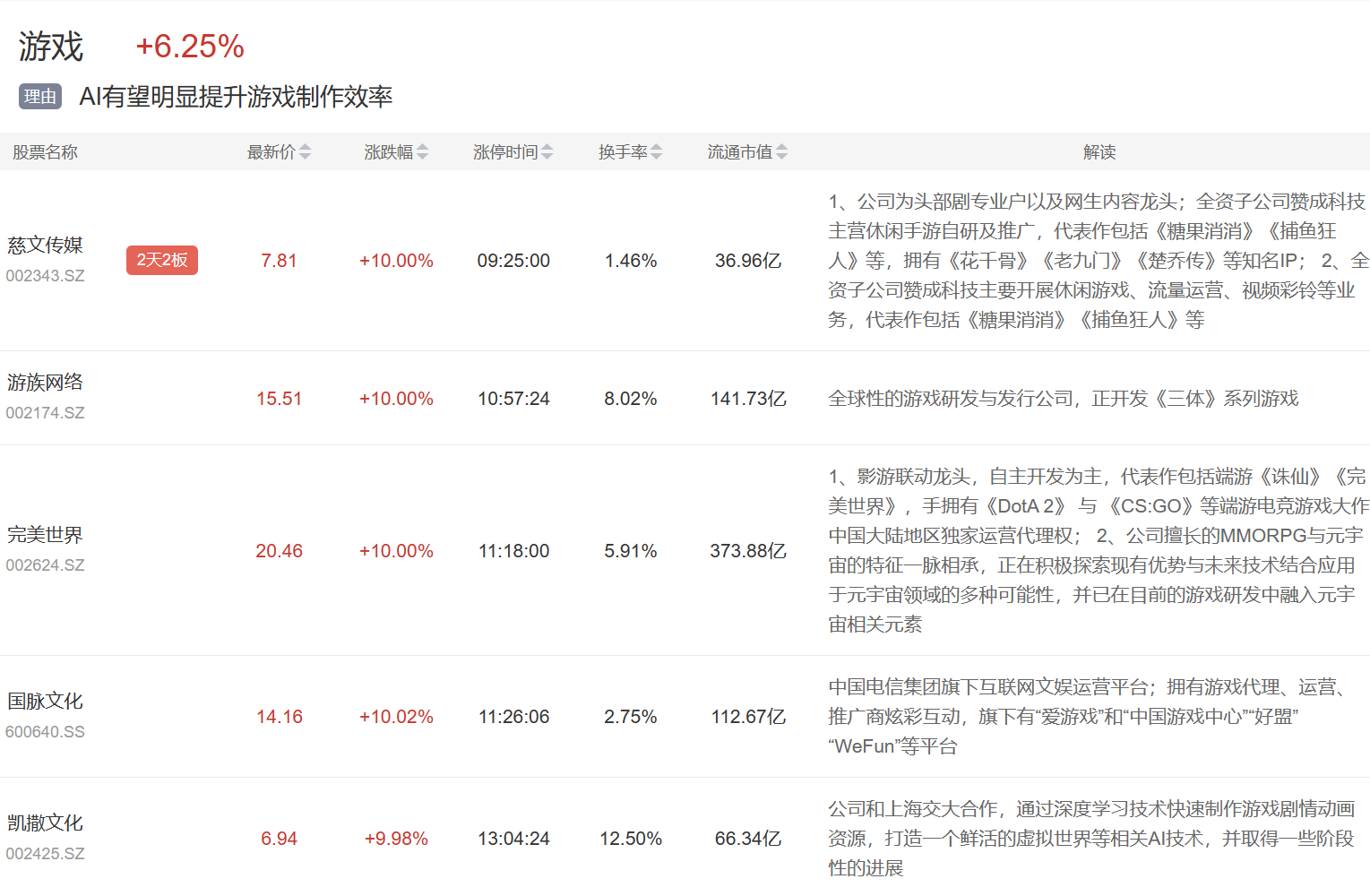The image size is (1370, 896).
Task: Select stock code 600640.SS
Action: click(46, 732)
